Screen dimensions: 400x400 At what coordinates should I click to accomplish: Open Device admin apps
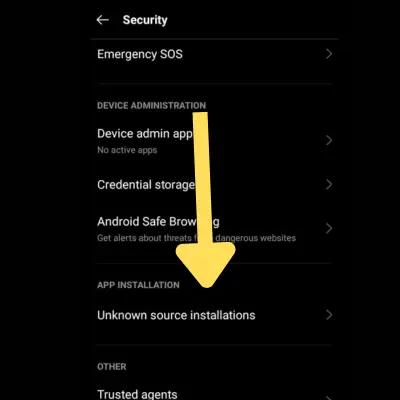pyautogui.click(x=214, y=141)
